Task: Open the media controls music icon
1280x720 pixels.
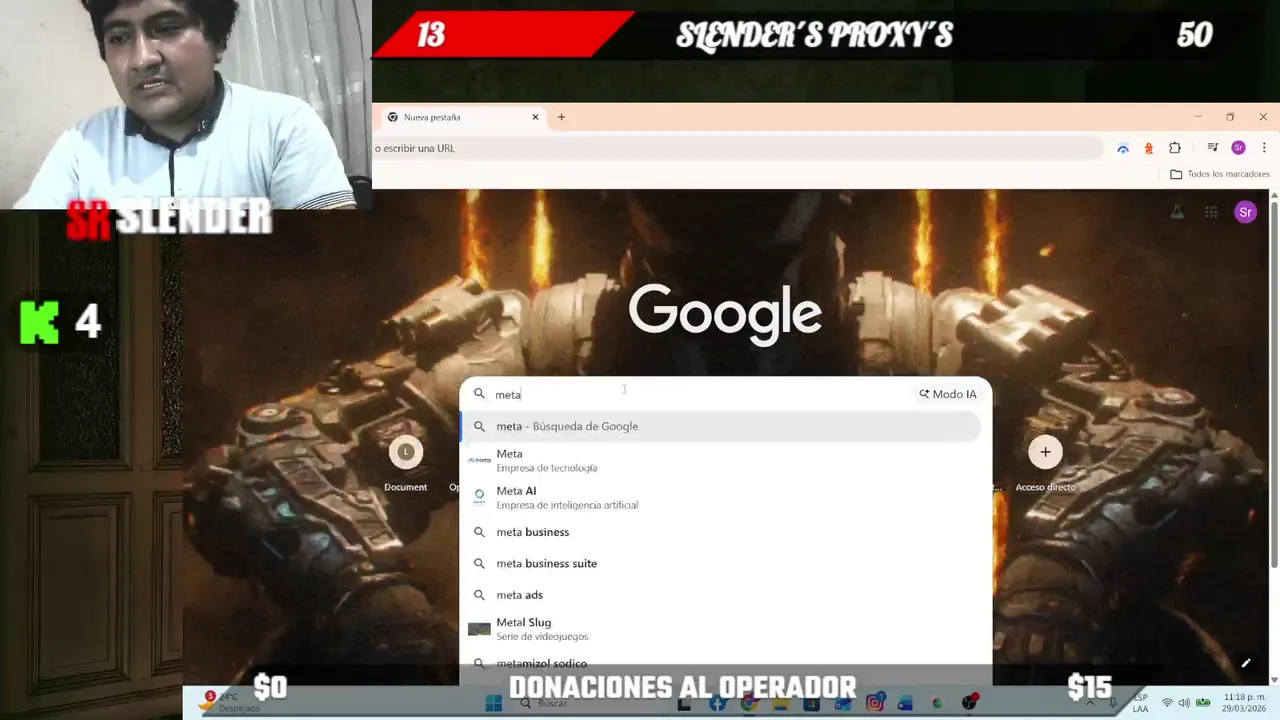Action: pos(1212,148)
